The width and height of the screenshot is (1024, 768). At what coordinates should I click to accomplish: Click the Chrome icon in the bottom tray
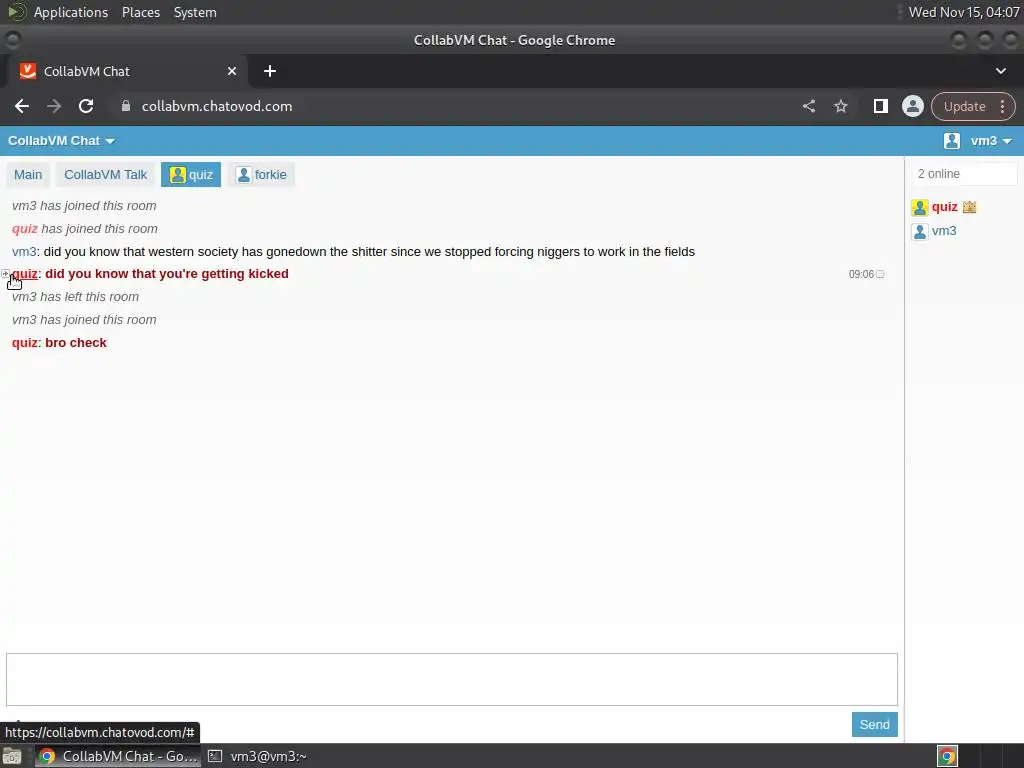click(947, 756)
